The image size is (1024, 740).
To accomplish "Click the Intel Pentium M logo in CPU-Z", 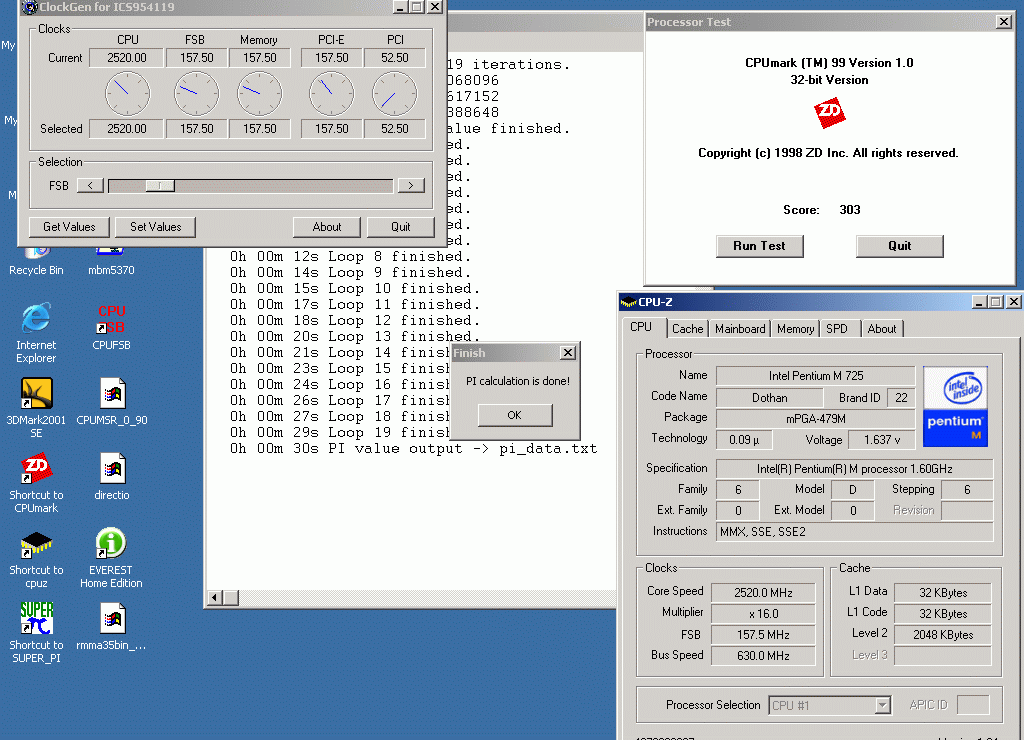I will coord(955,406).
